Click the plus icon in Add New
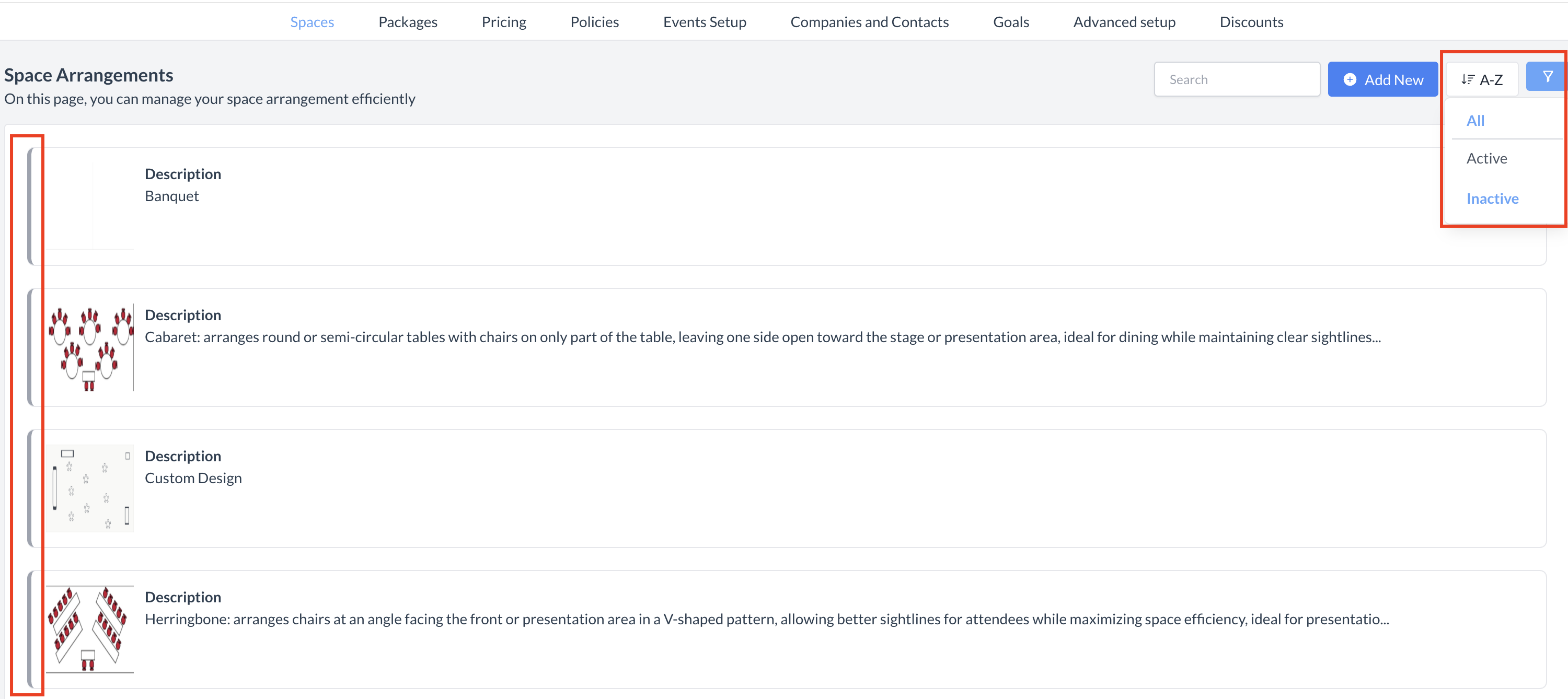Screen dimensions: 1568x699 (1350, 80)
